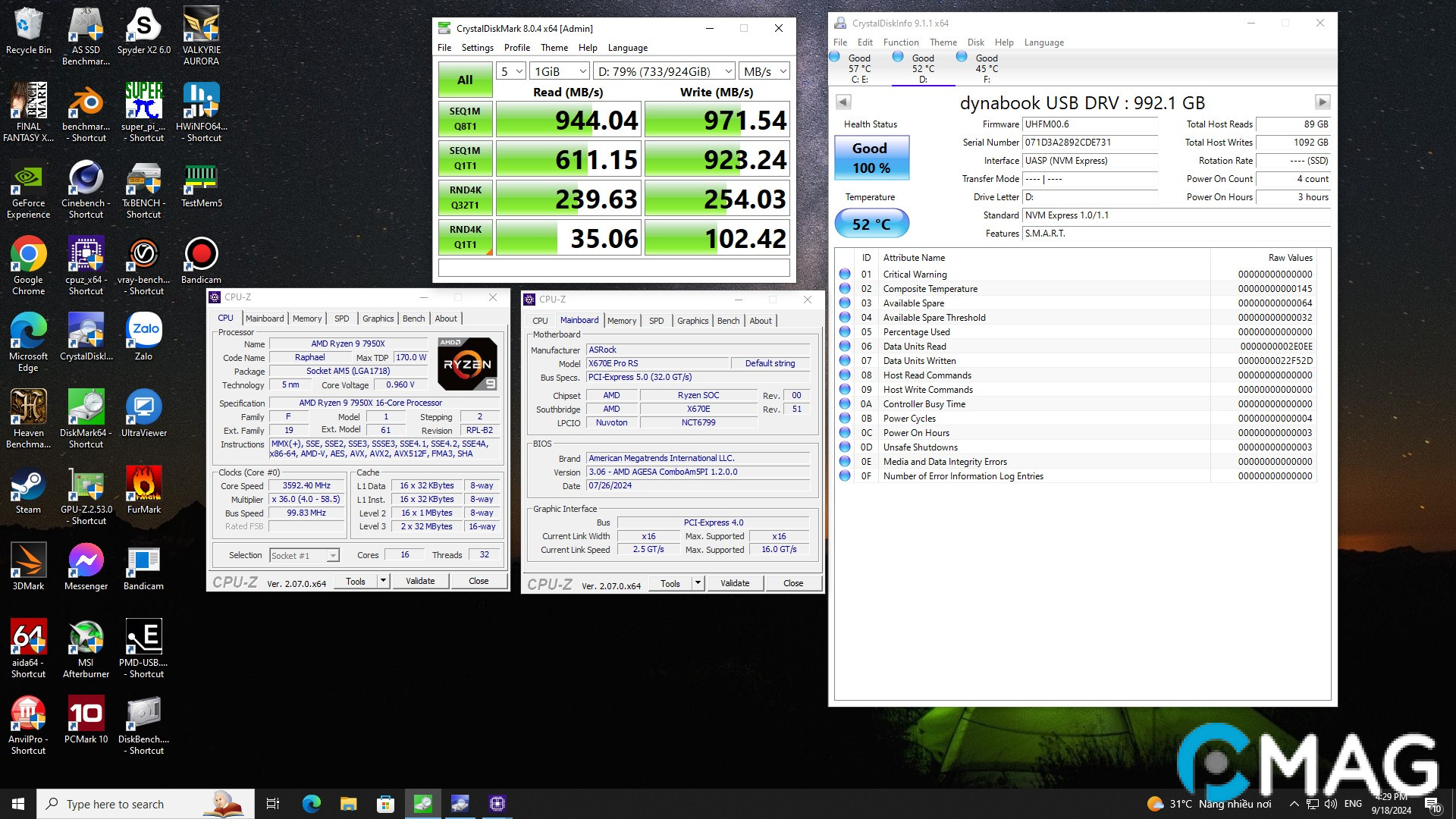Click the SEQ1M Q8T1 test button

tap(465, 119)
